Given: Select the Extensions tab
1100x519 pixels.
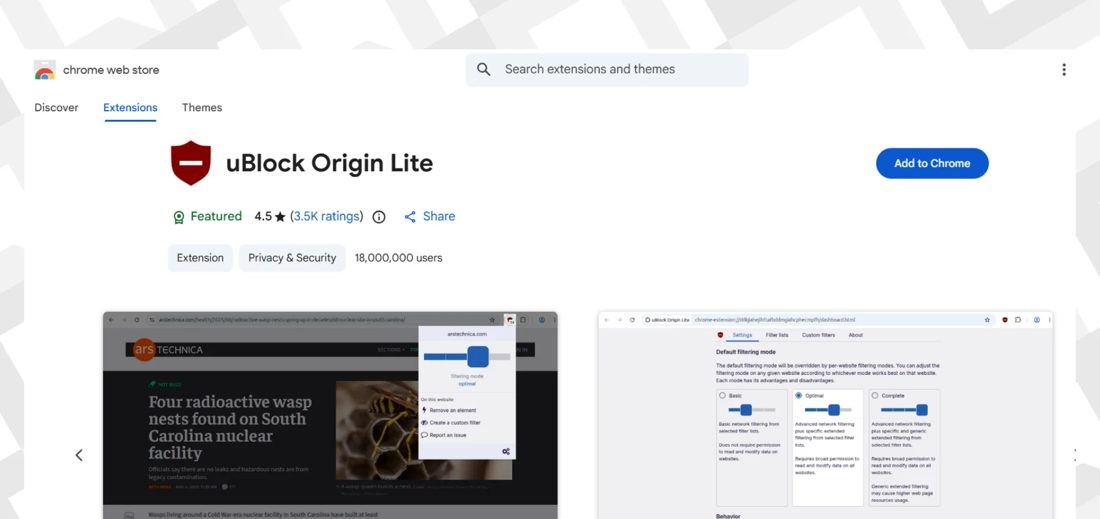Looking at the screenshot, I should [x=130, y=107].
